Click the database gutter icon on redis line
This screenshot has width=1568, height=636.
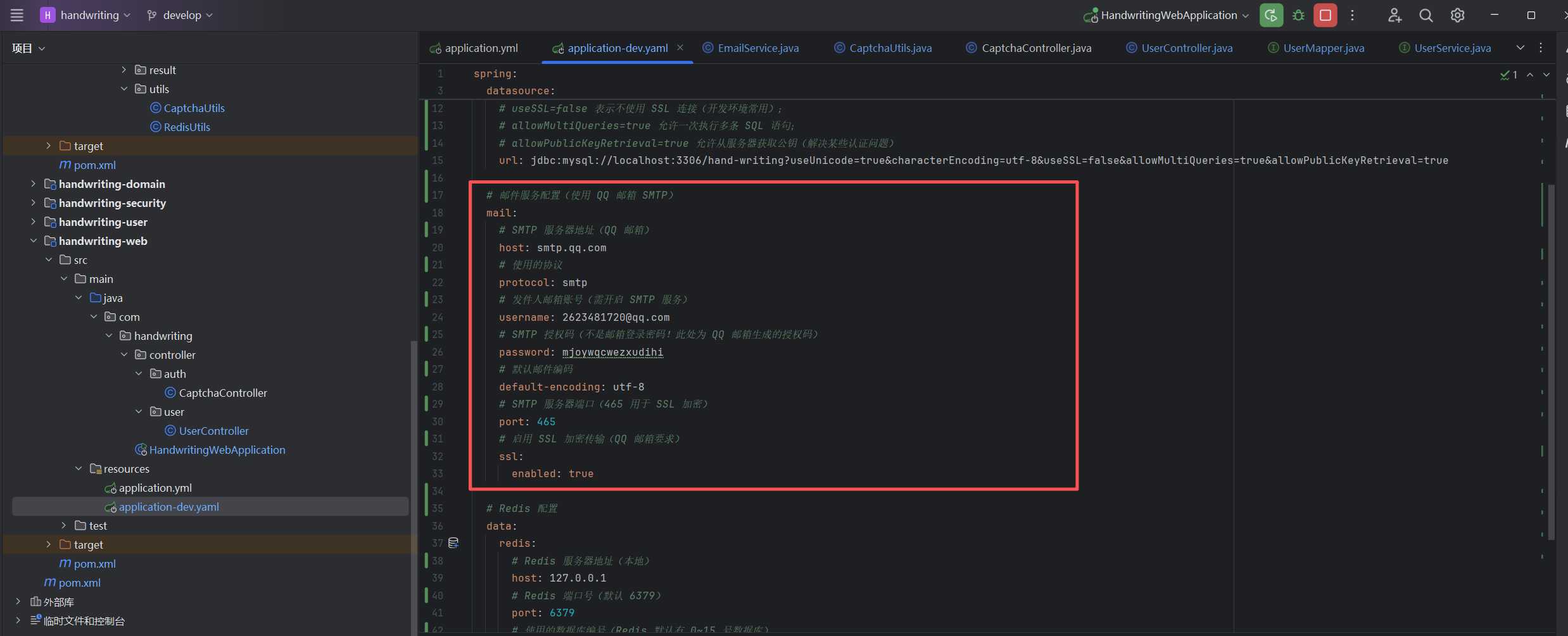pyautogui.click(x=453, y=543)
